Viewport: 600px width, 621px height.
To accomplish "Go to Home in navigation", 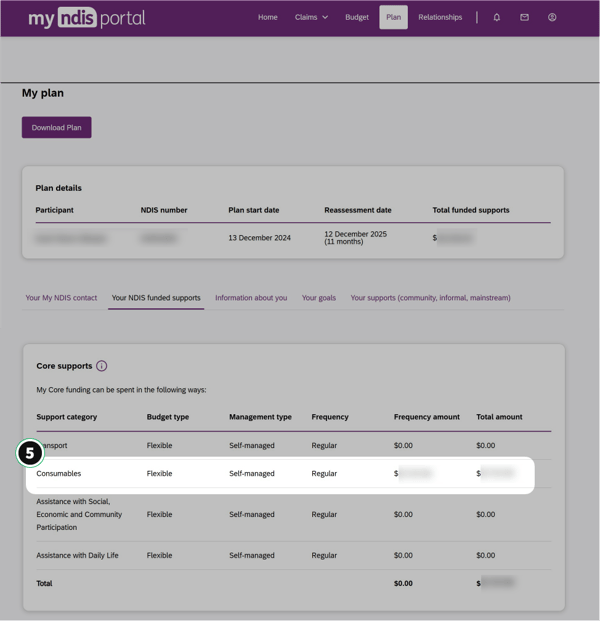I will coord(268,17).
